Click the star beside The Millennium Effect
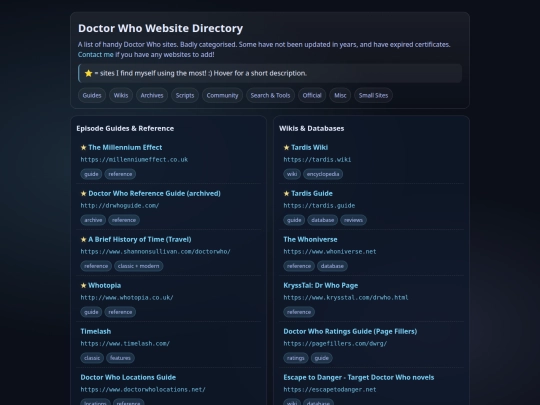The width and height of the screenshot is (540, 405). pos(83,147)
